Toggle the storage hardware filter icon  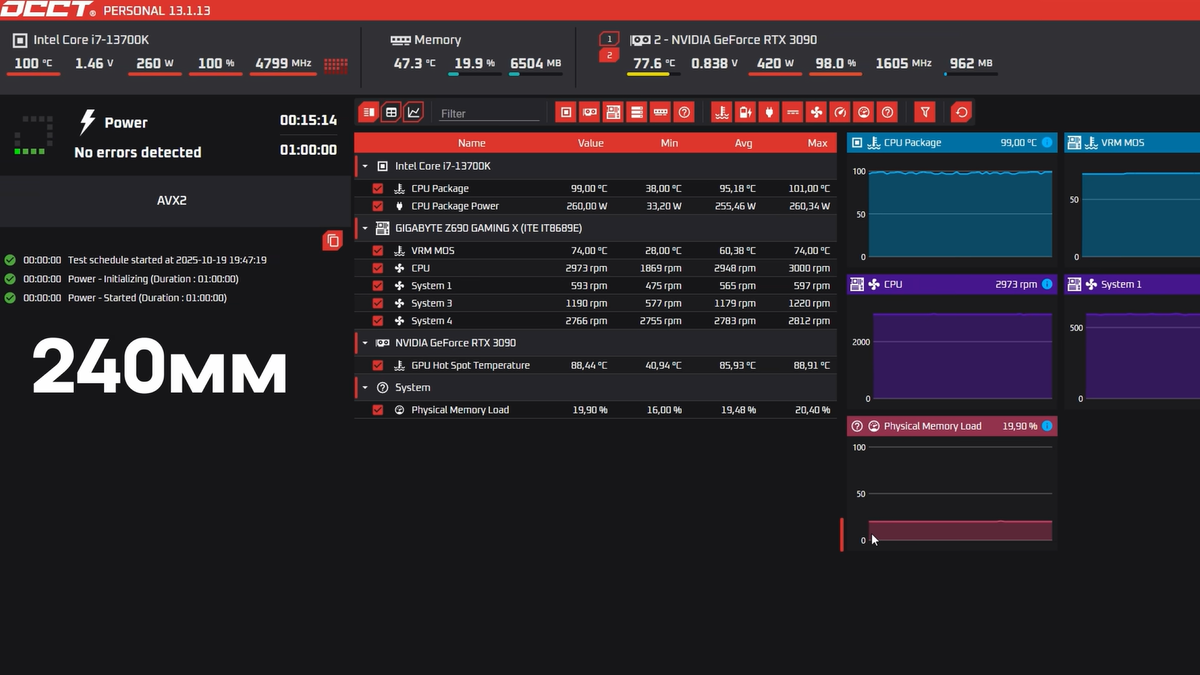[636, 112]
